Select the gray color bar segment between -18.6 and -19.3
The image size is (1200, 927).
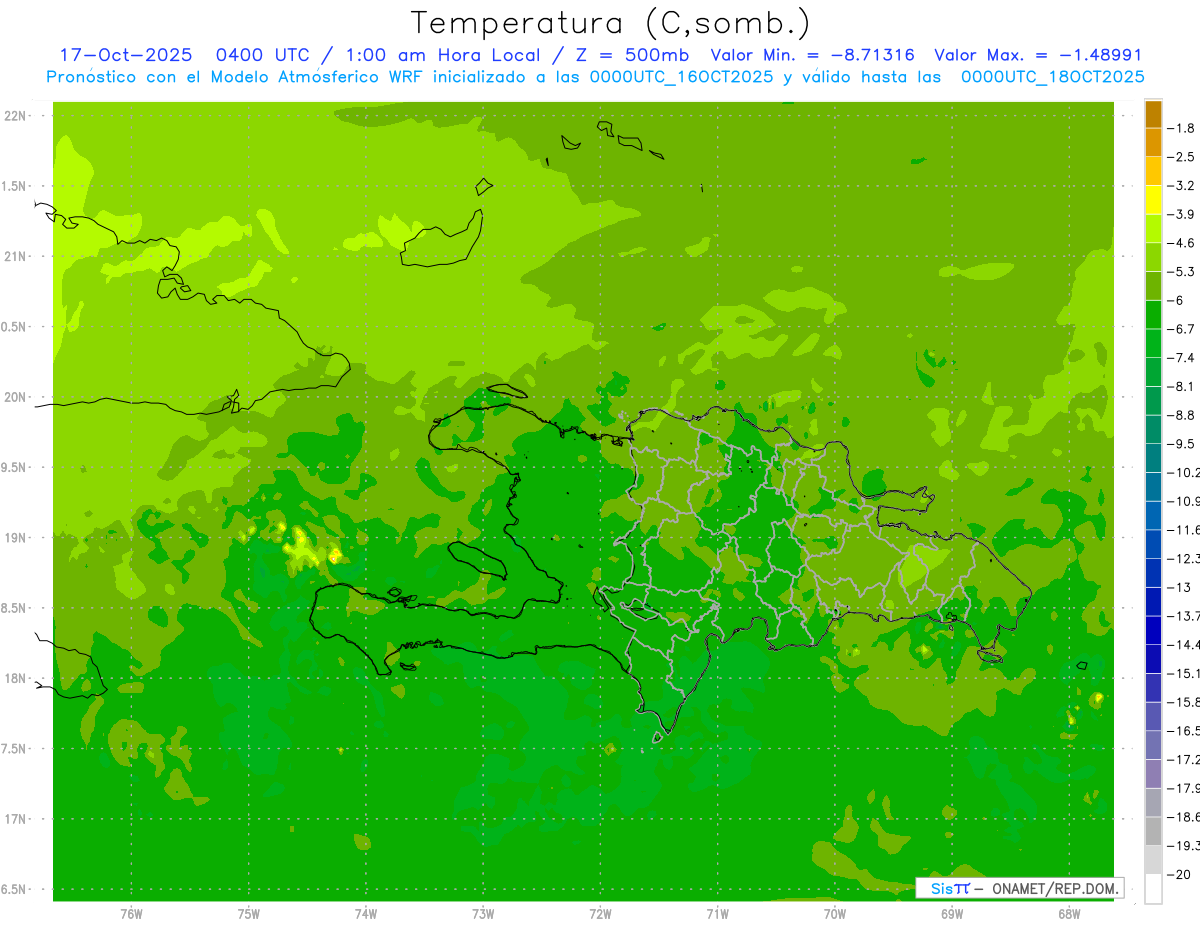(1153, 832)
